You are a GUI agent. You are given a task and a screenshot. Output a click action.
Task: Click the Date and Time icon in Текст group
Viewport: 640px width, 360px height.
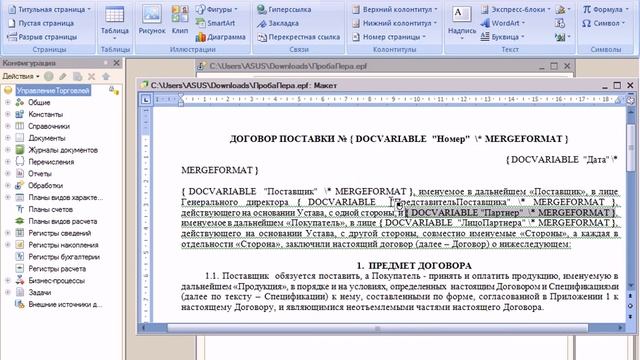[560, 23]
